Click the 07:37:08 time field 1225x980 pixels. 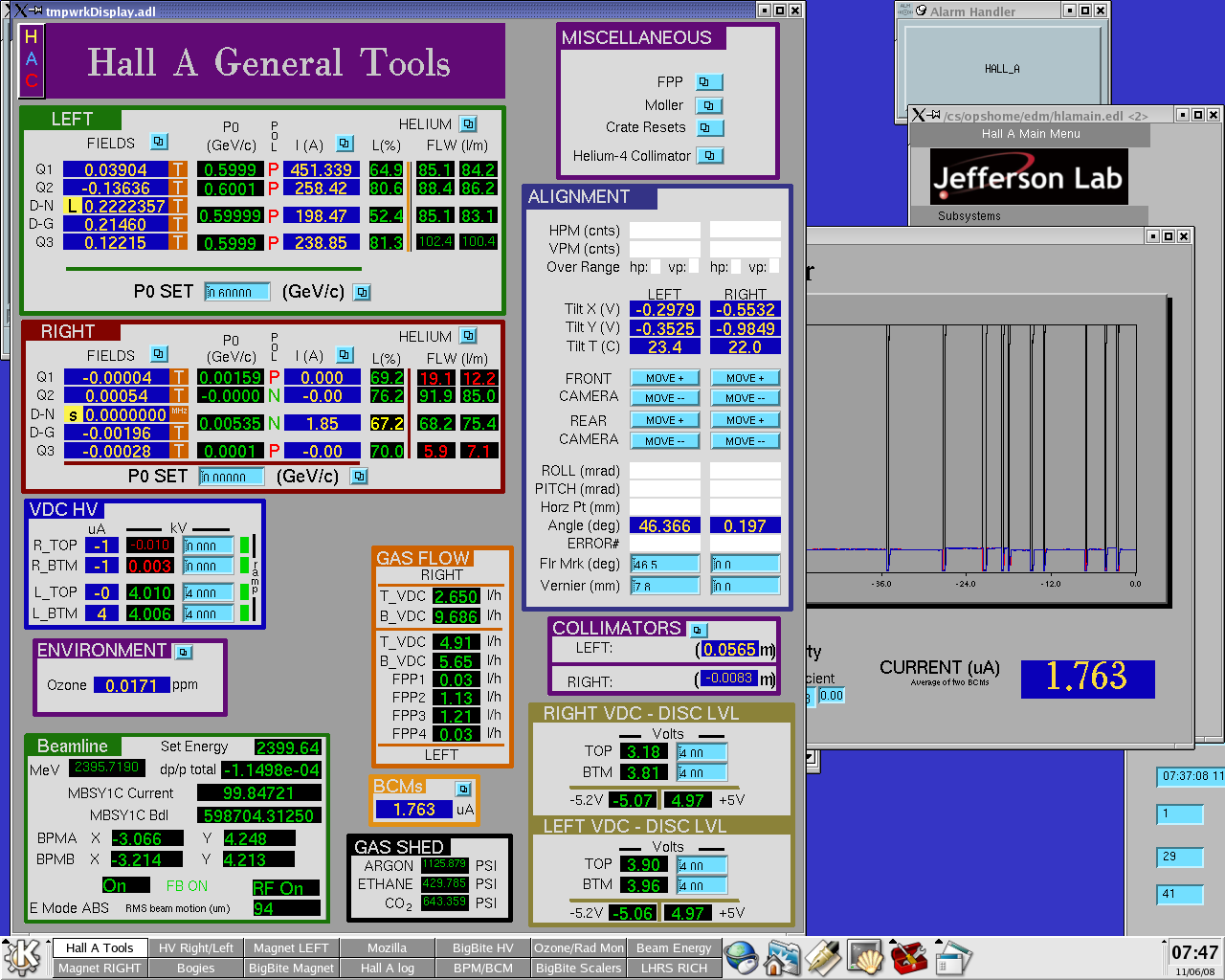1191,776
